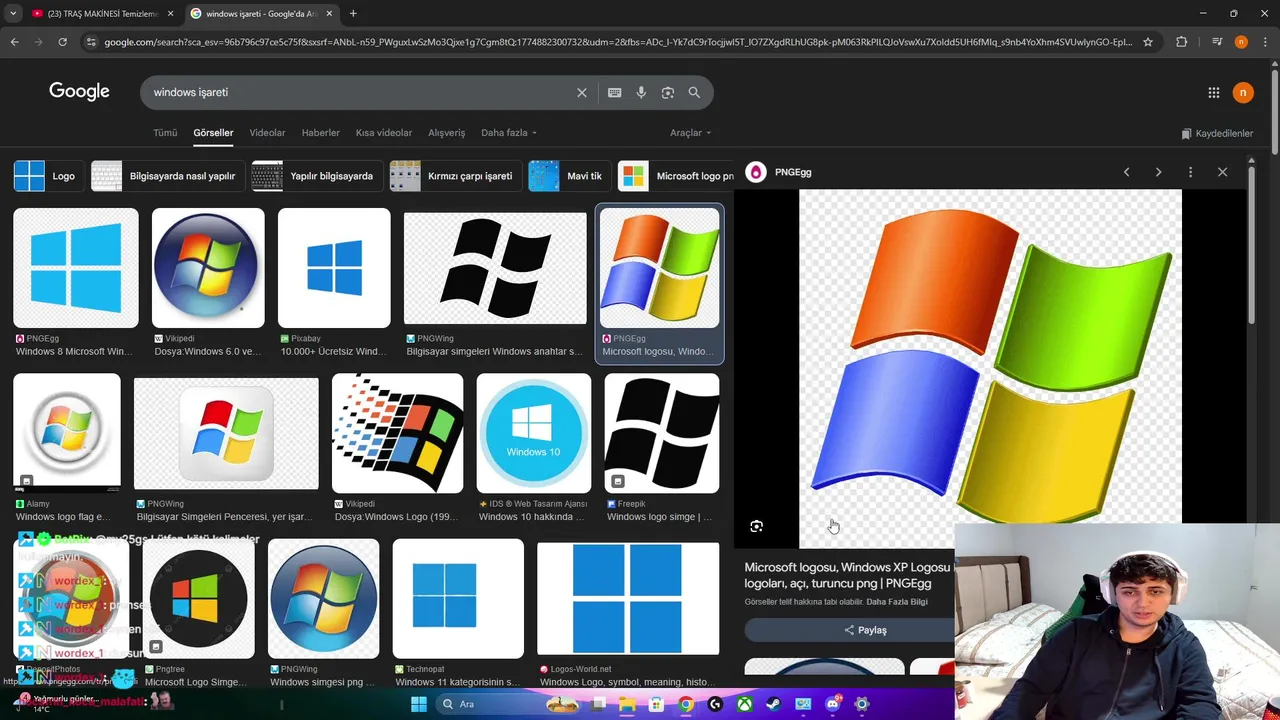Viewport: 1280px width, 720px height.
Task: Switch to the Alışveriş tab
Action: coord(447,133)
